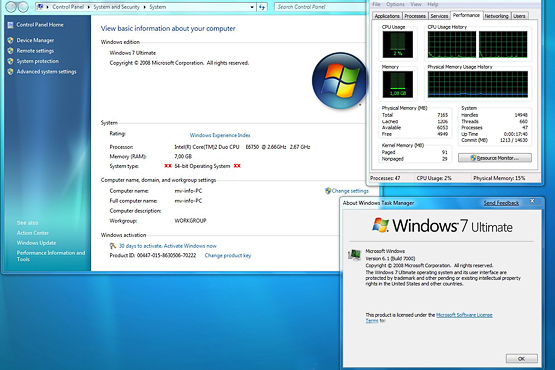This screenshot has width=555, height=370.
Task: Open Control Panel Home link
Action: coord(40,25)
